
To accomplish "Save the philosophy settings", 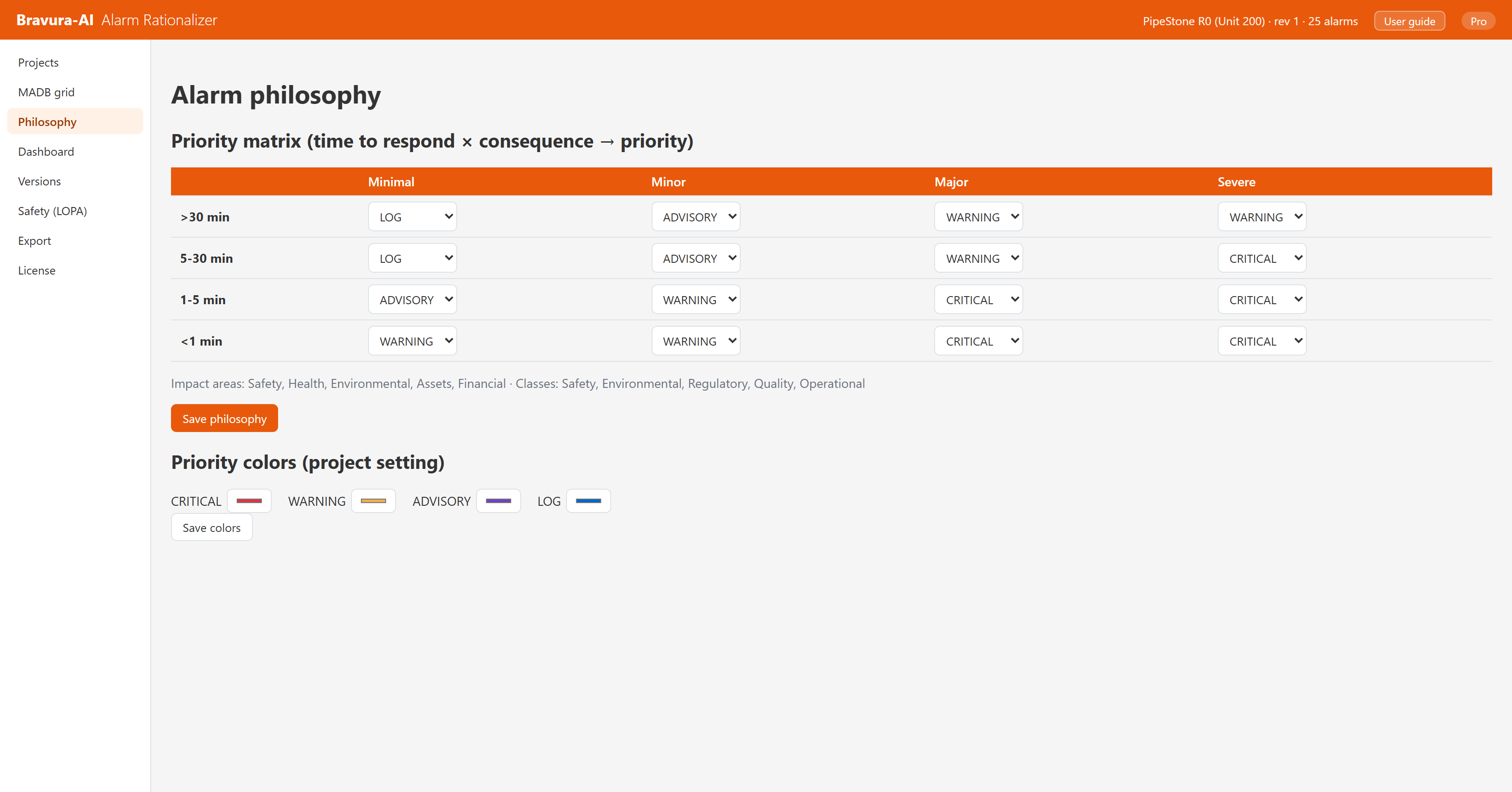I will point(224,418).
